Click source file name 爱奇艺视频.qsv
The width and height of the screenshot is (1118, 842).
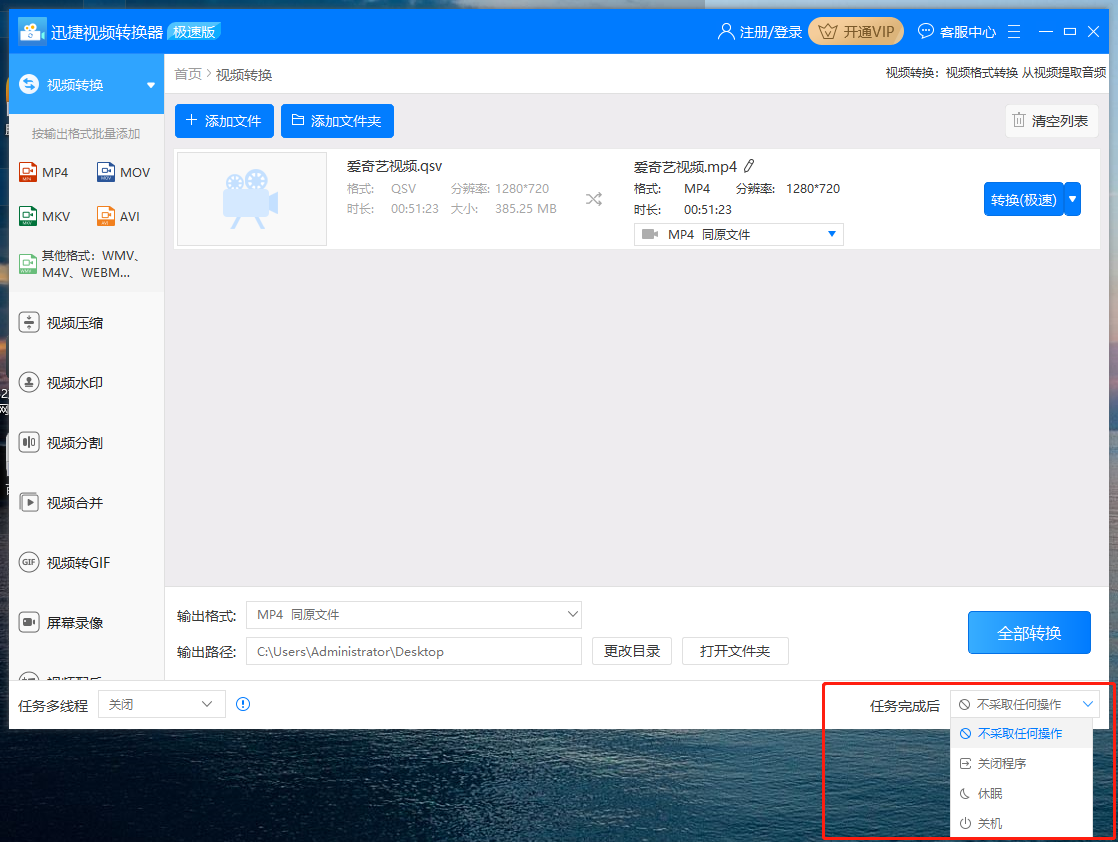coord(394,166)
